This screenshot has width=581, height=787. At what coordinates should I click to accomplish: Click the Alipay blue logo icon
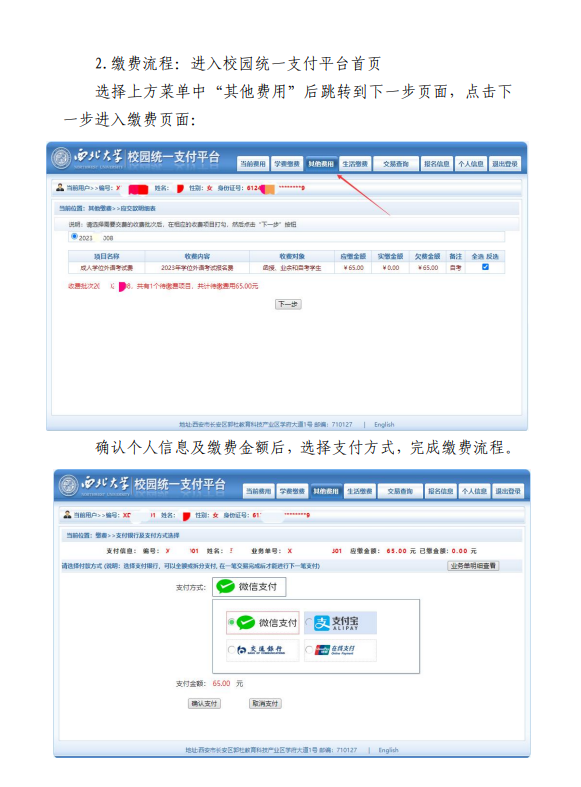tap(322, 623)
